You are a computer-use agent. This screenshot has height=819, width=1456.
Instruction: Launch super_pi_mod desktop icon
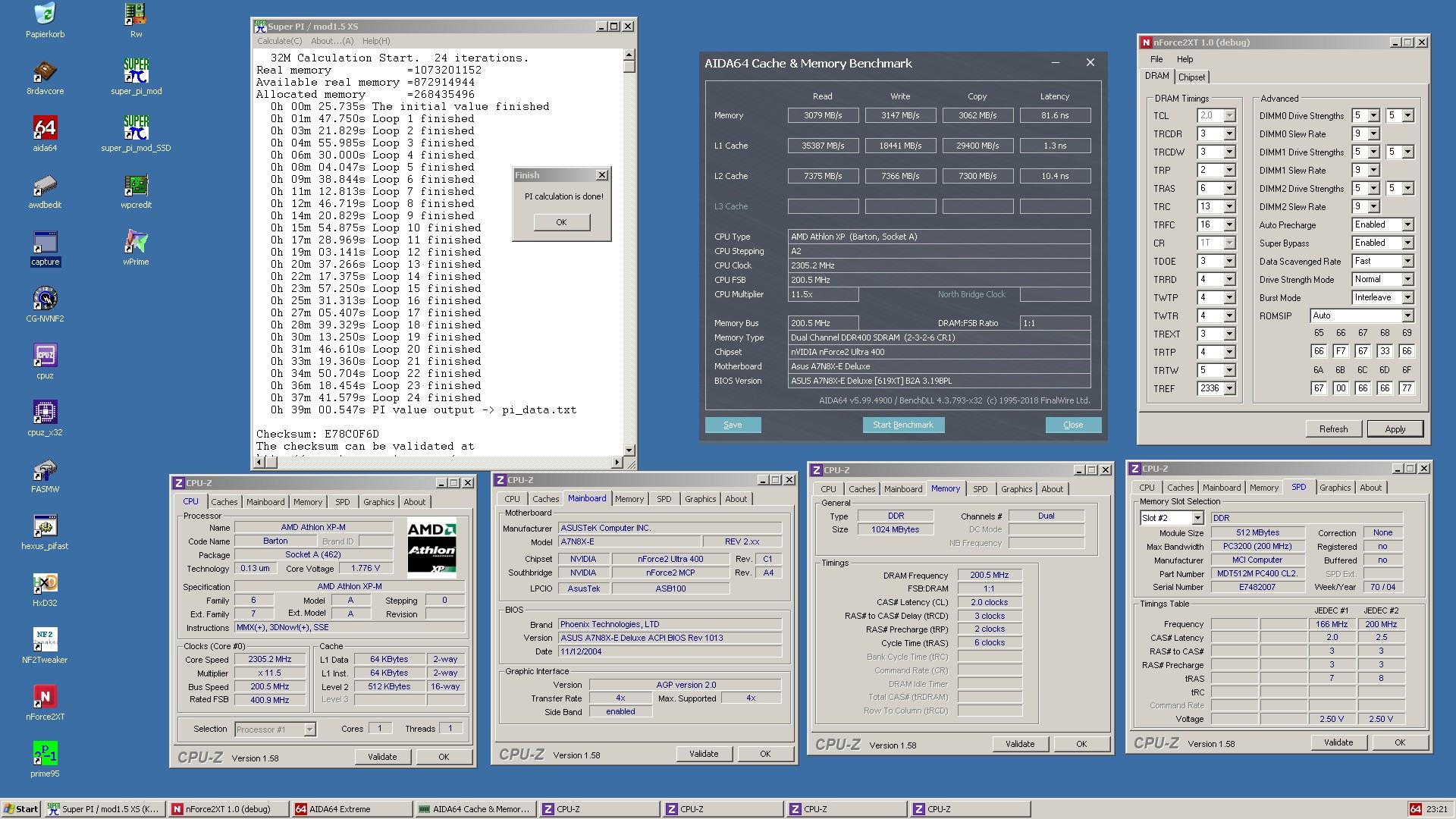(136, 77)
